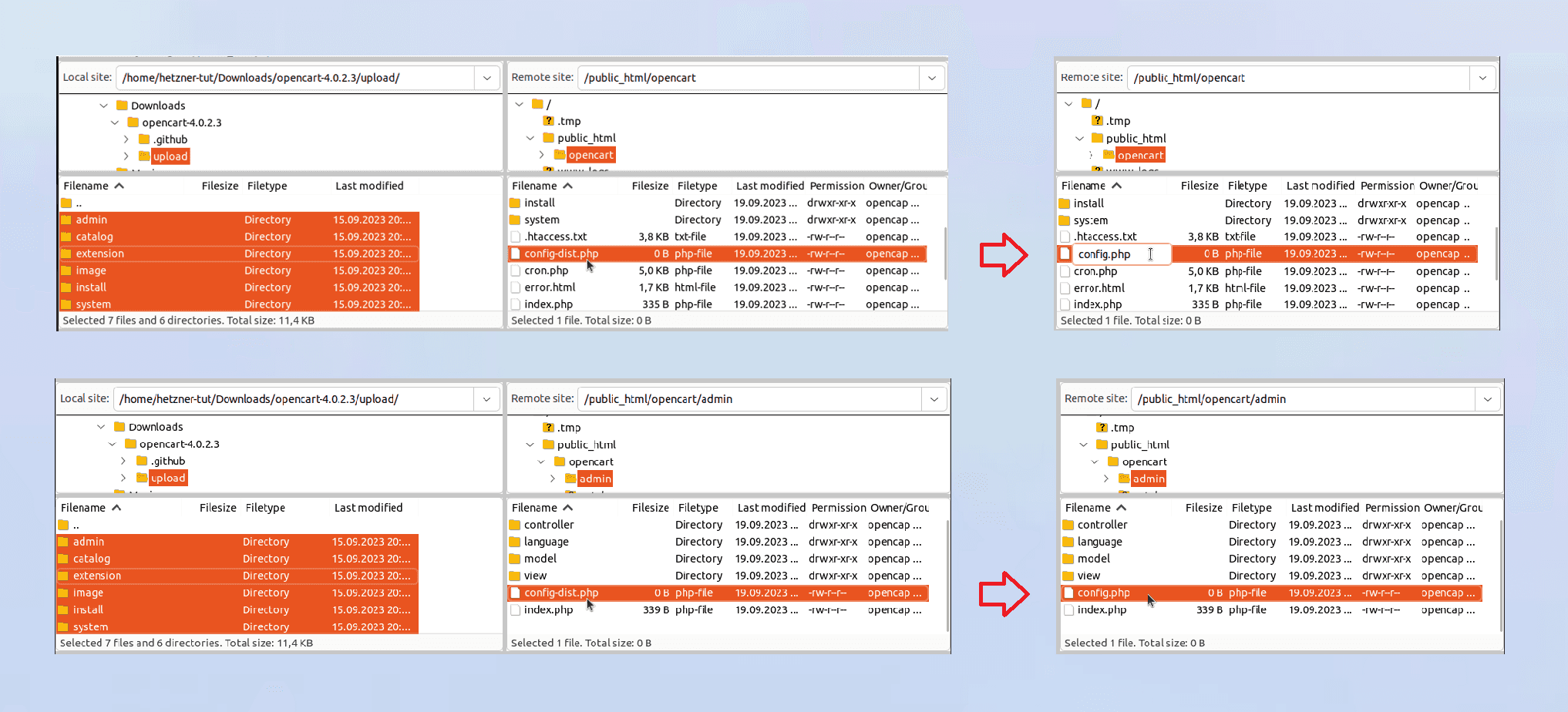
Task: Collapse root / node in upper-right remote tree
Action: pyautogui.click(x=1068, y=103)
